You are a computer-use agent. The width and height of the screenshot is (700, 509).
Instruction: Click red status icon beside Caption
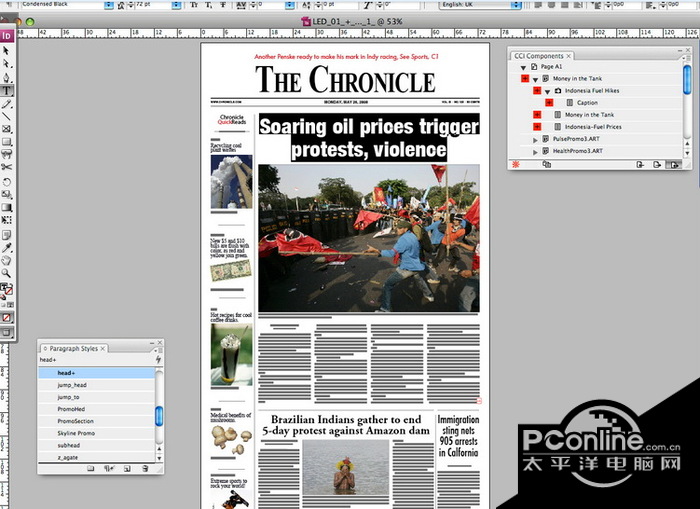pyautogui.click(x=549, y=103)
